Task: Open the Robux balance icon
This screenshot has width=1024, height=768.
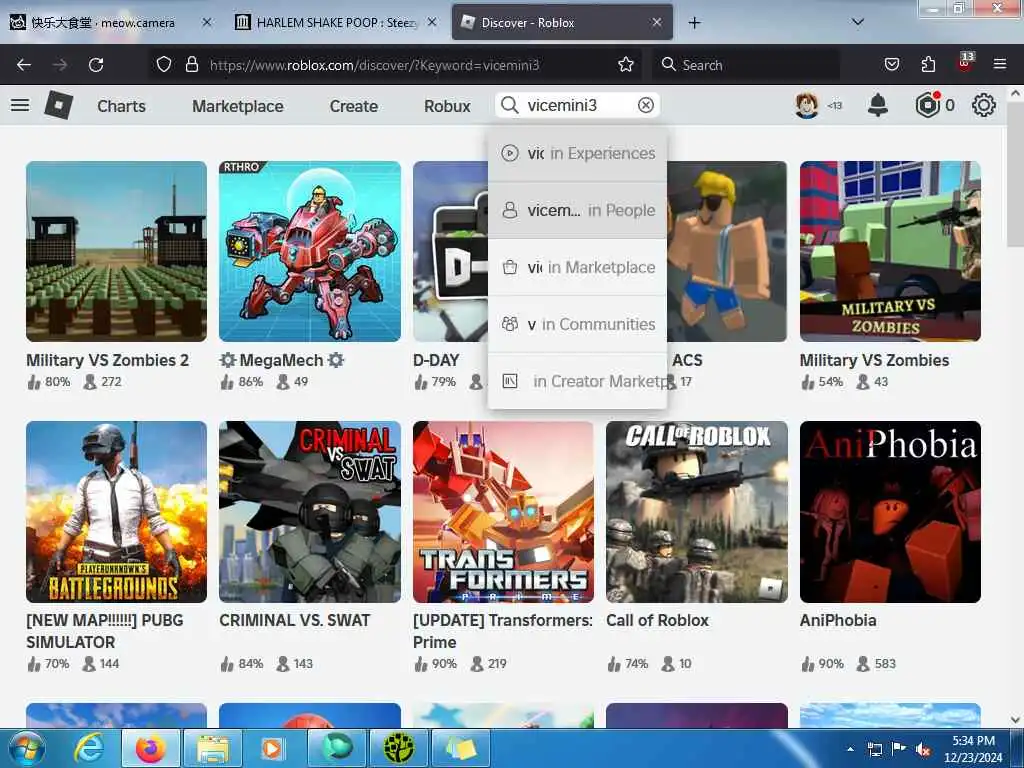Action: [x=927, y=105]
